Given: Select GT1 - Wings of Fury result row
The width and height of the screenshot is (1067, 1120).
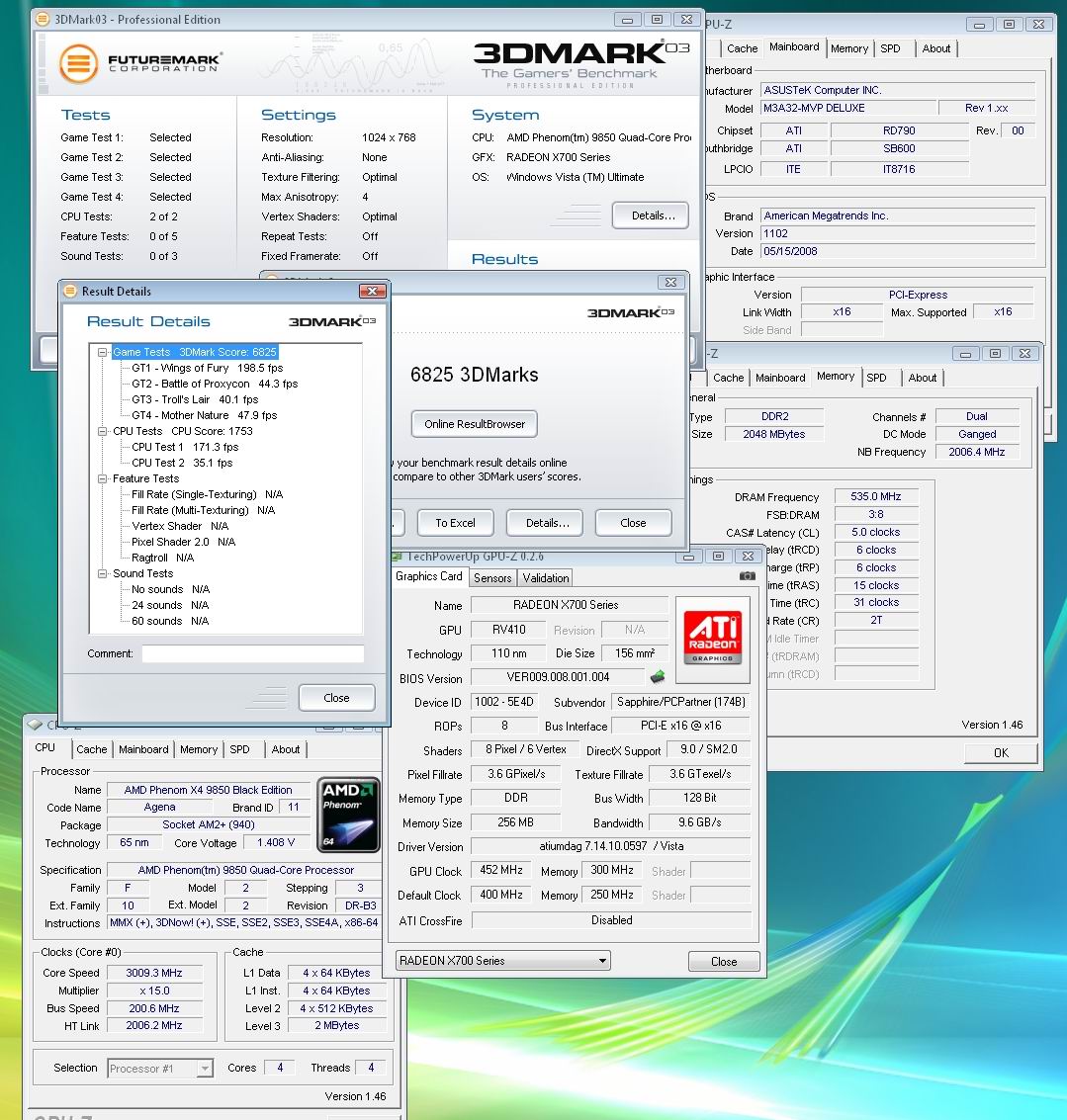Looking at the screenshot, I should pyautogui.click(x=208, y=368).
